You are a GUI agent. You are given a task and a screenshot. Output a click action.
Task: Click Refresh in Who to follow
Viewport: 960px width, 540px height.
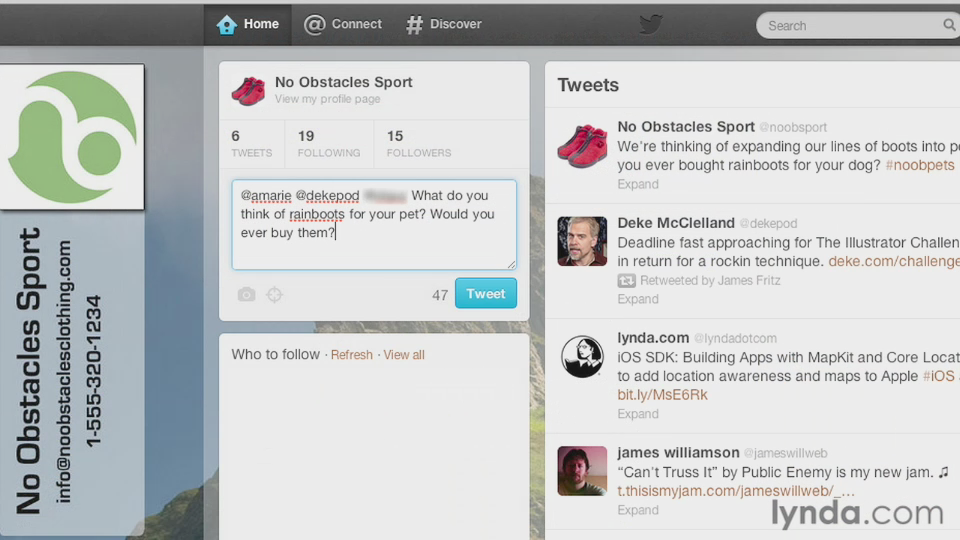(351, 355)
